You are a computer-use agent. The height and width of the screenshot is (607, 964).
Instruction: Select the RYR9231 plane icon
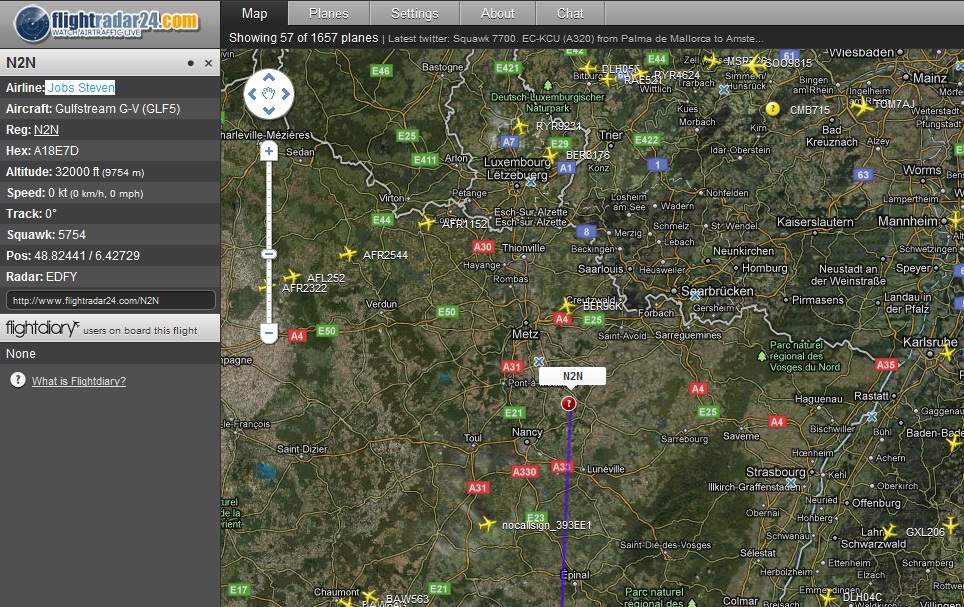point(519,126)
